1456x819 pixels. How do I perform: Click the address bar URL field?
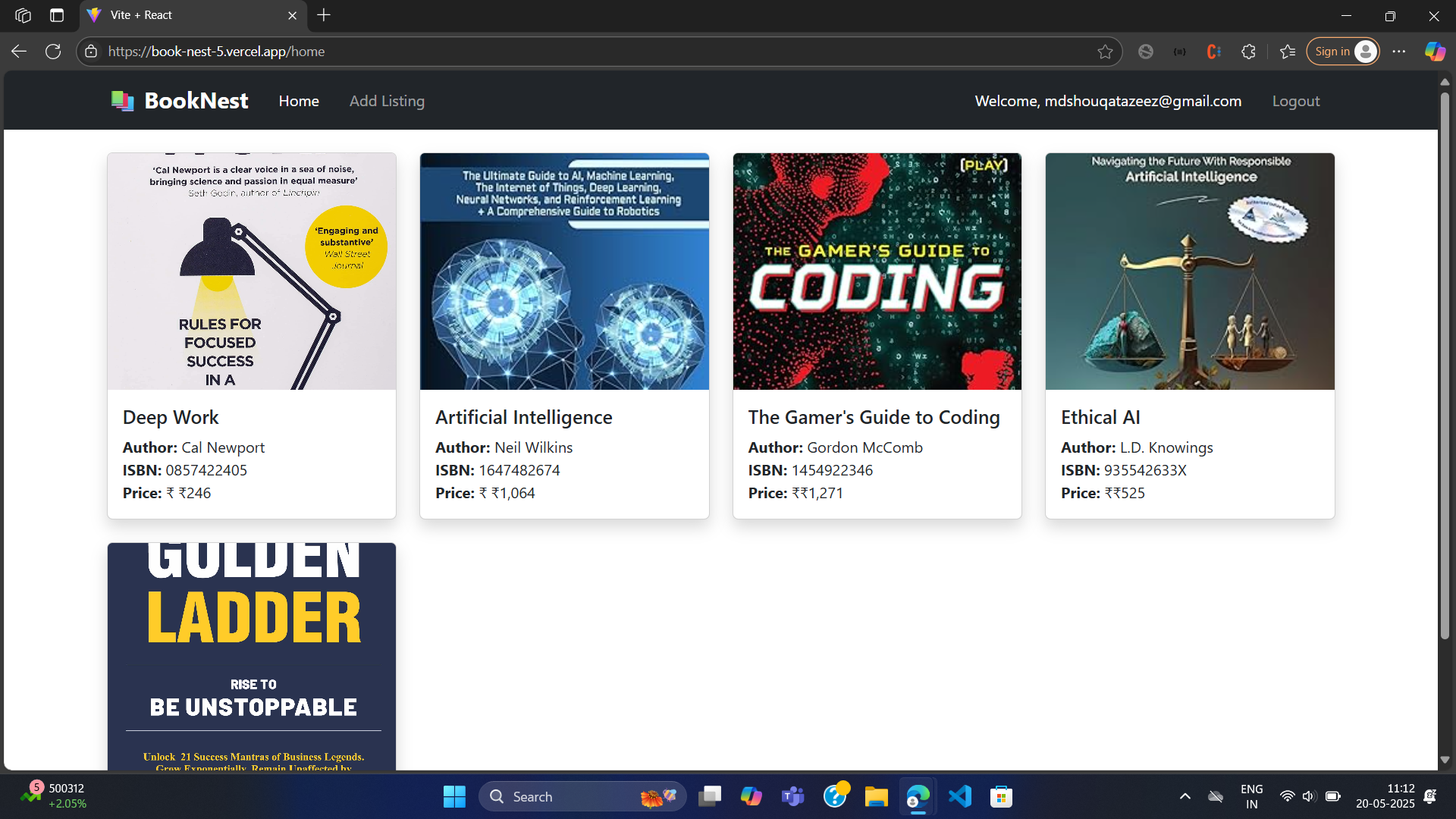pos(599,52)
